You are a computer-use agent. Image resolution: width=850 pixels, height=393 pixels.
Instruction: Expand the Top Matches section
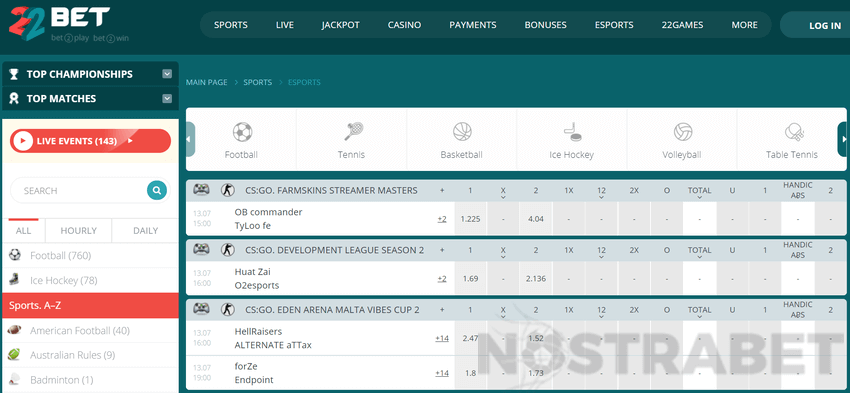(x=167, y=99)
